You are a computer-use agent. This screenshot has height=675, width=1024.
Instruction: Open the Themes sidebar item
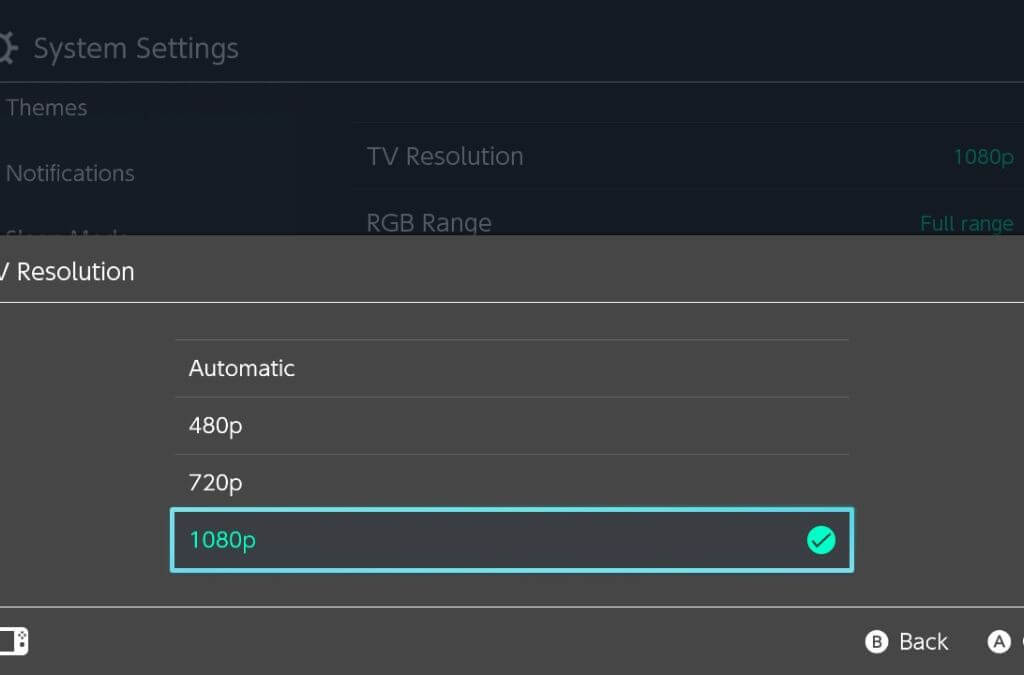[47, 108]
